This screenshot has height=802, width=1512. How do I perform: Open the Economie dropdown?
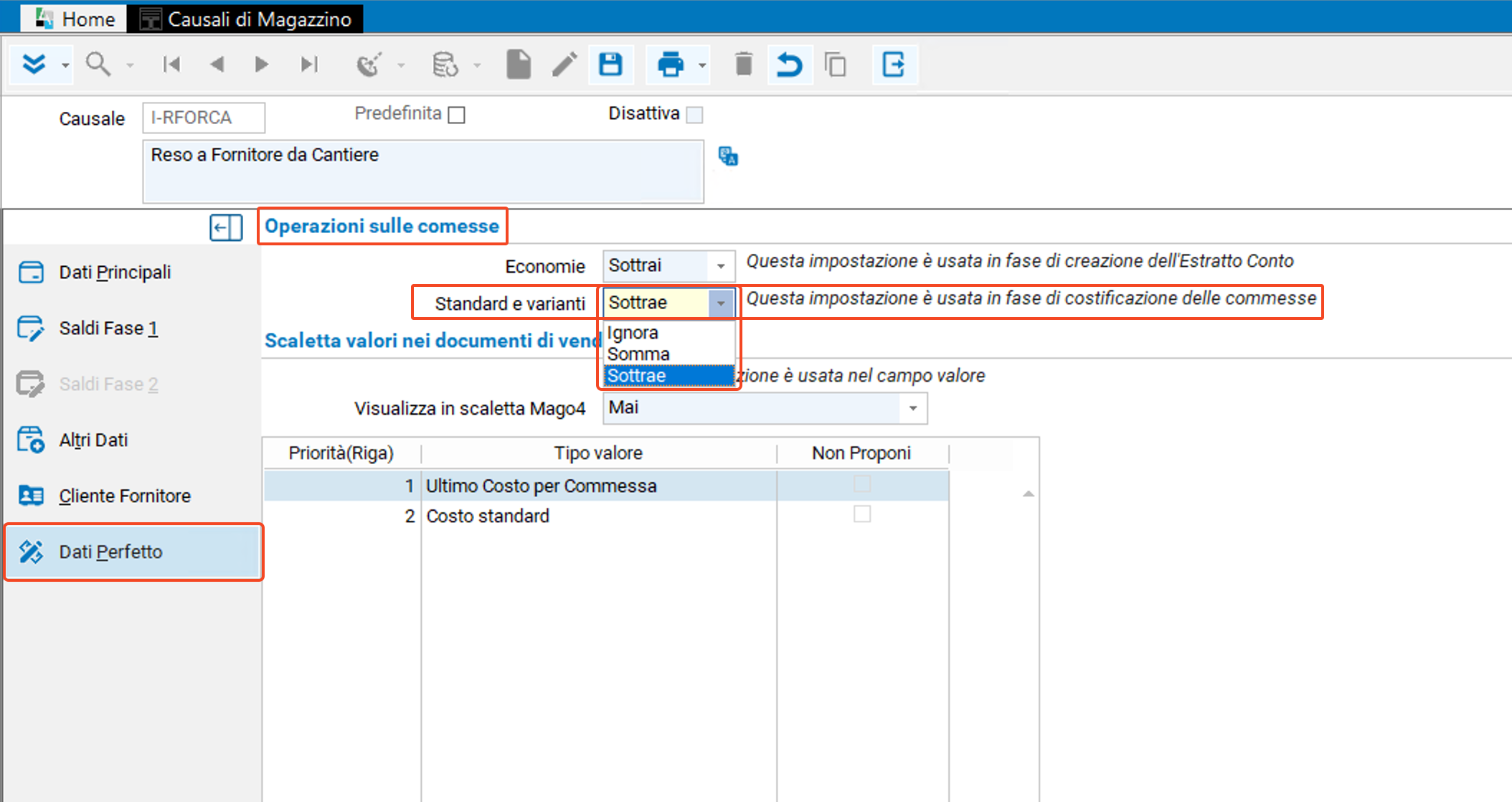720,266
